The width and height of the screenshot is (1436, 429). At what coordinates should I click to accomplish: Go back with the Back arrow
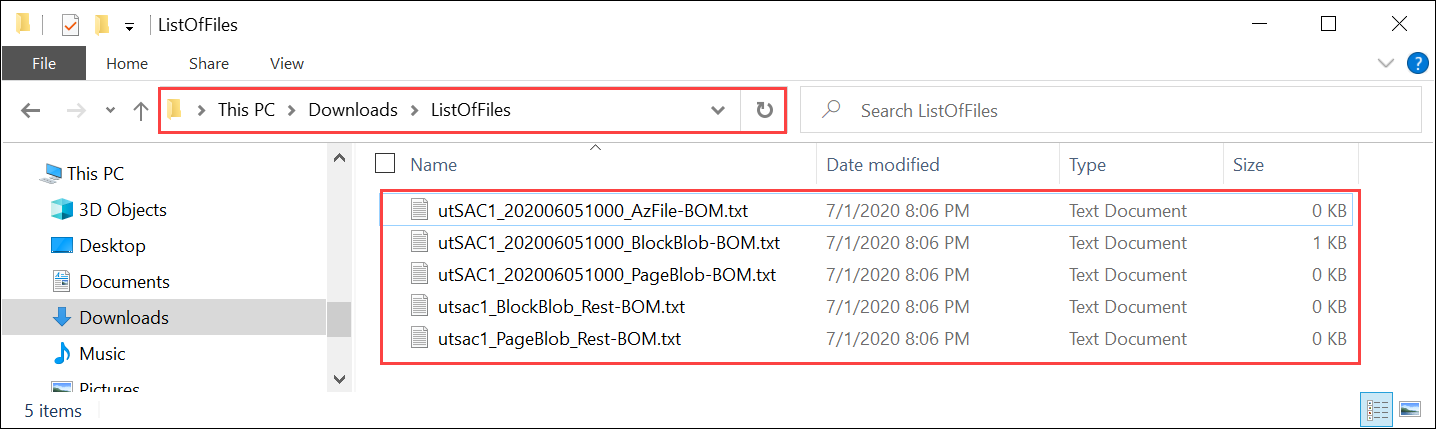click(31, 111)
